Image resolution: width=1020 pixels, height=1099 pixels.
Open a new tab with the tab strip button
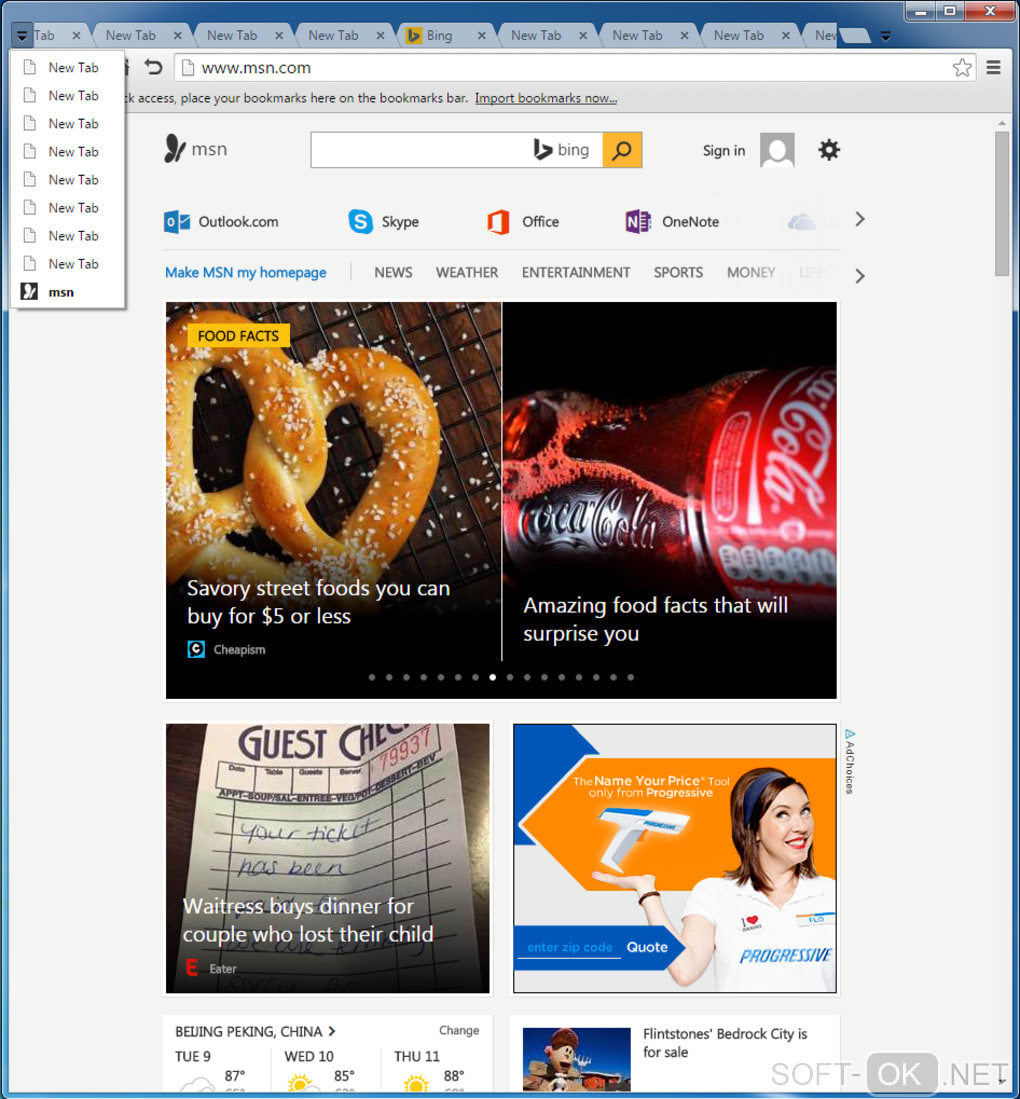pos(855,36)
